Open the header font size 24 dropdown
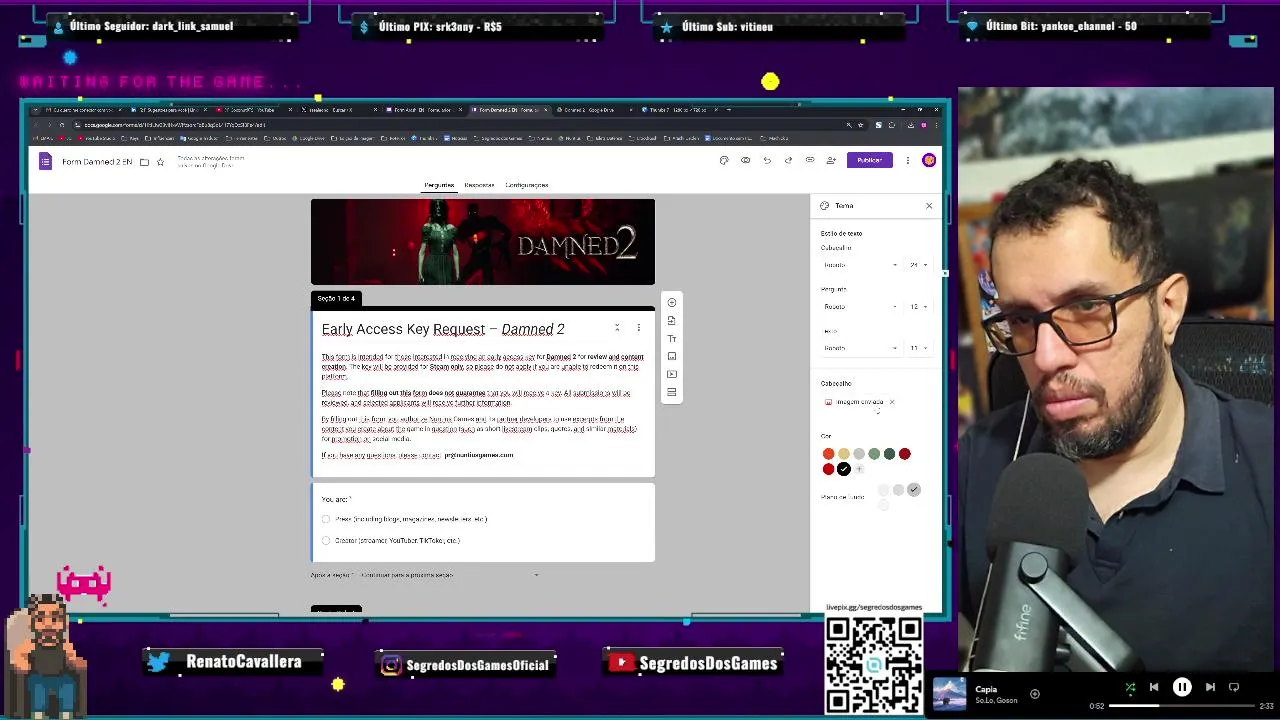This screenshot has width=1280, height=720. coord(917,265)
